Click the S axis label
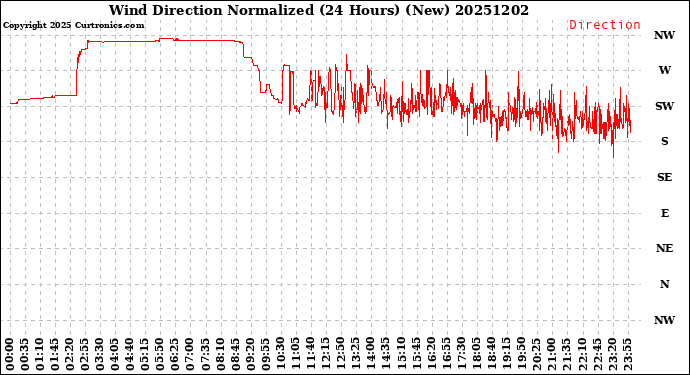690x375 pixels. pos(664,141)
